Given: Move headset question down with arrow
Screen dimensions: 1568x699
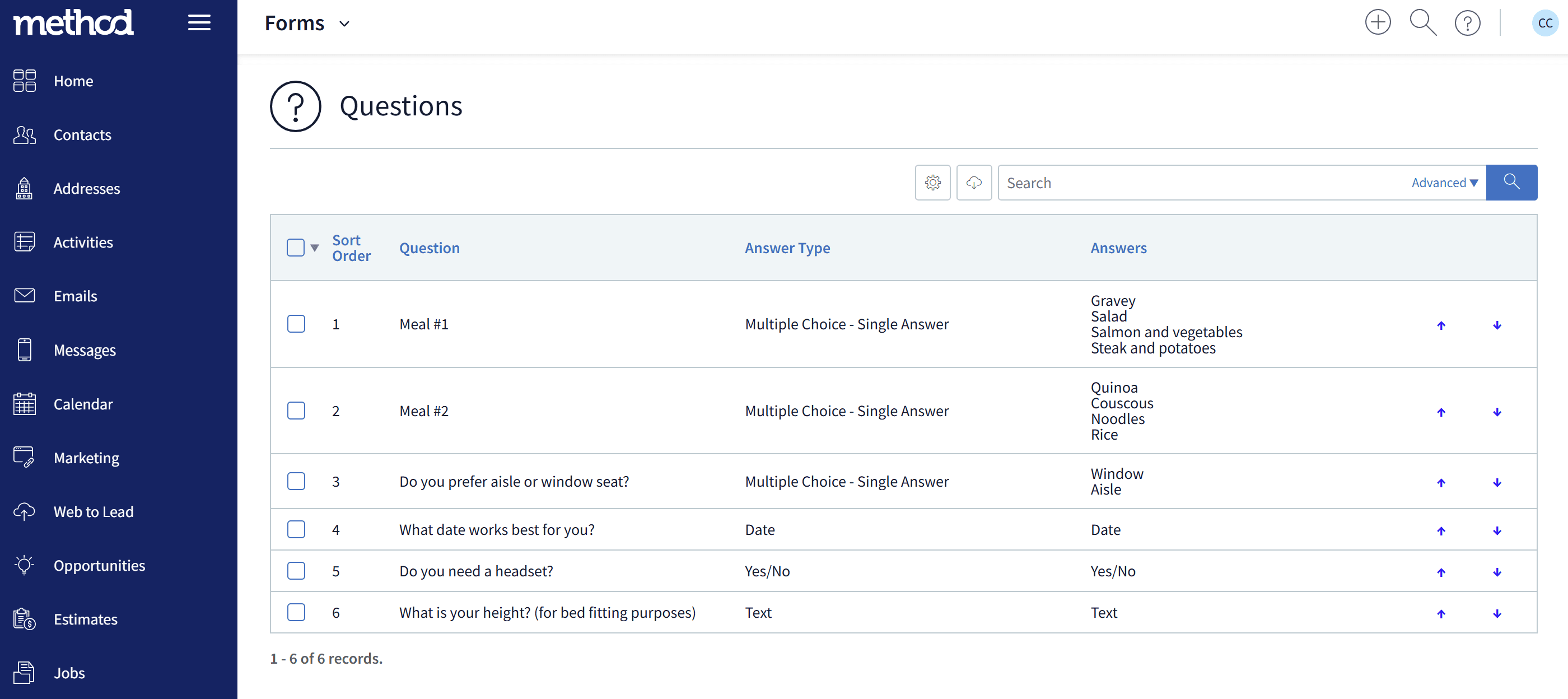Looking at the screenshot, I should [x=1497, y=572].
